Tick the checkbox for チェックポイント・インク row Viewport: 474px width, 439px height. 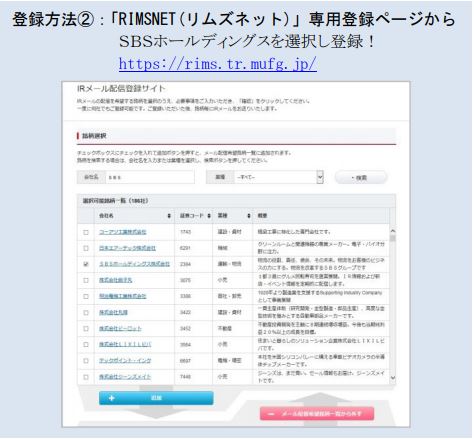click(x=86, y=361)
